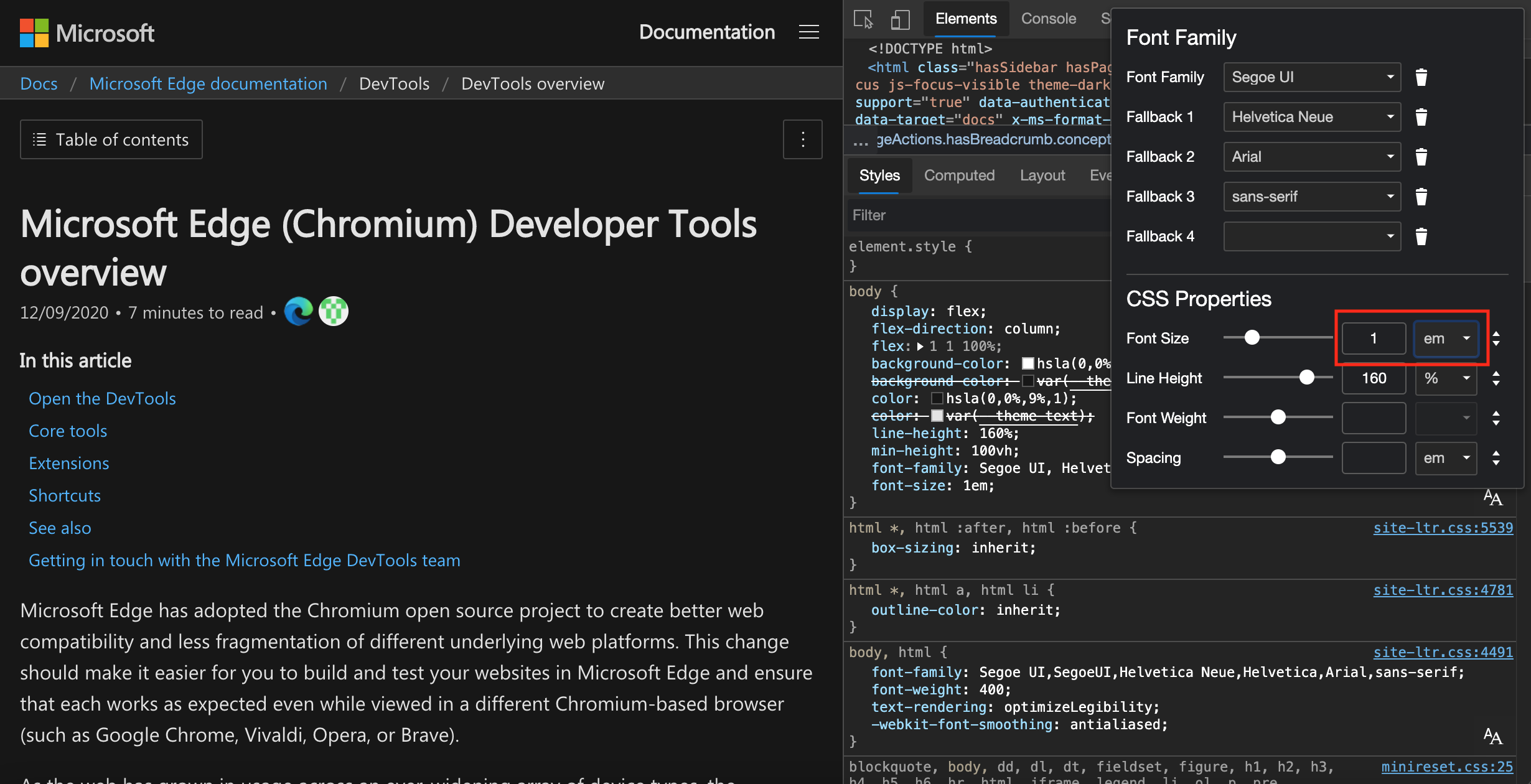Screen dimensions: 1531x784
Task: Click the inspect element picker icon
Action: [862, 17]
